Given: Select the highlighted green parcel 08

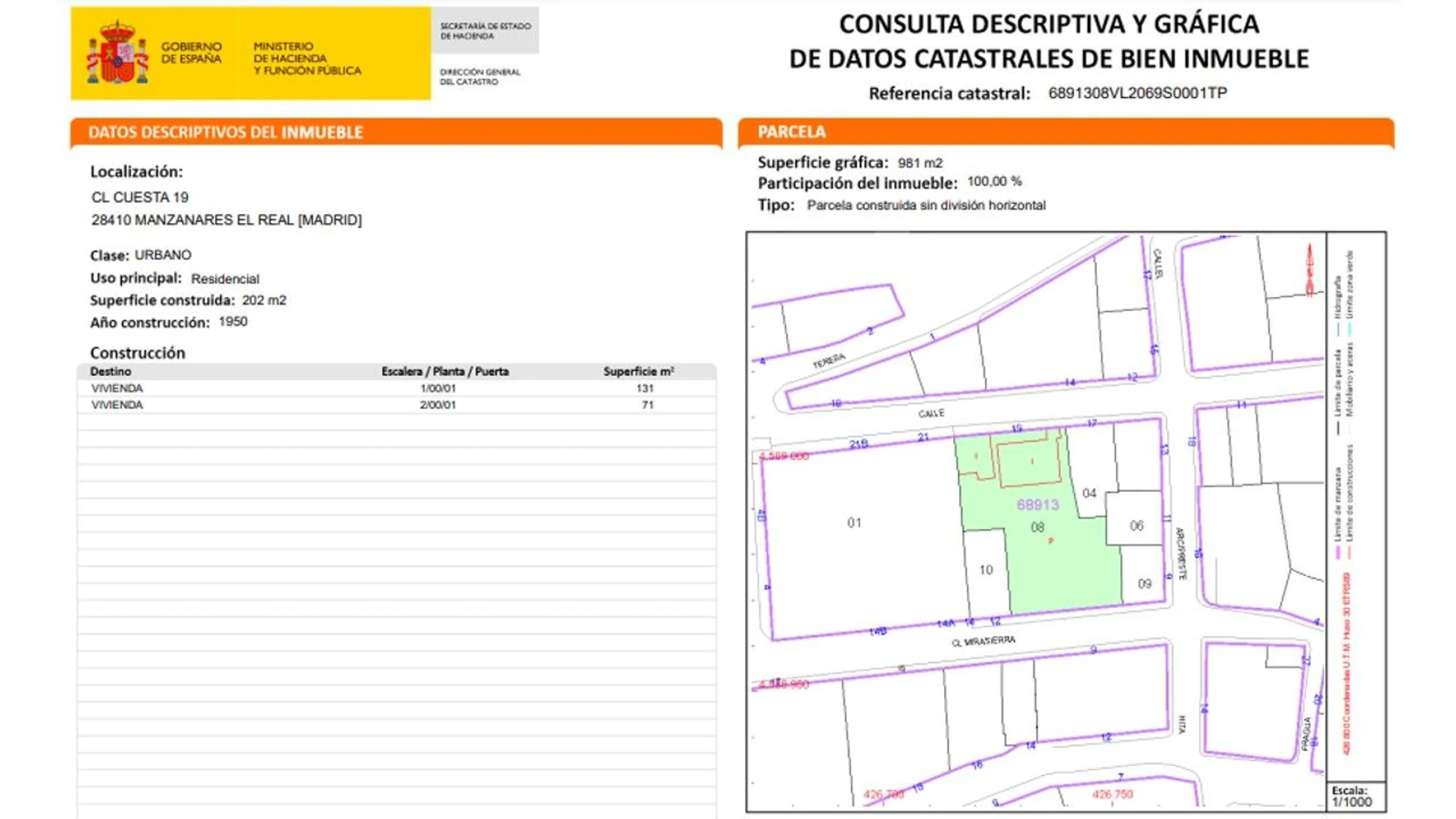Looking at the screenshot, I should [x=1062, y=571].
